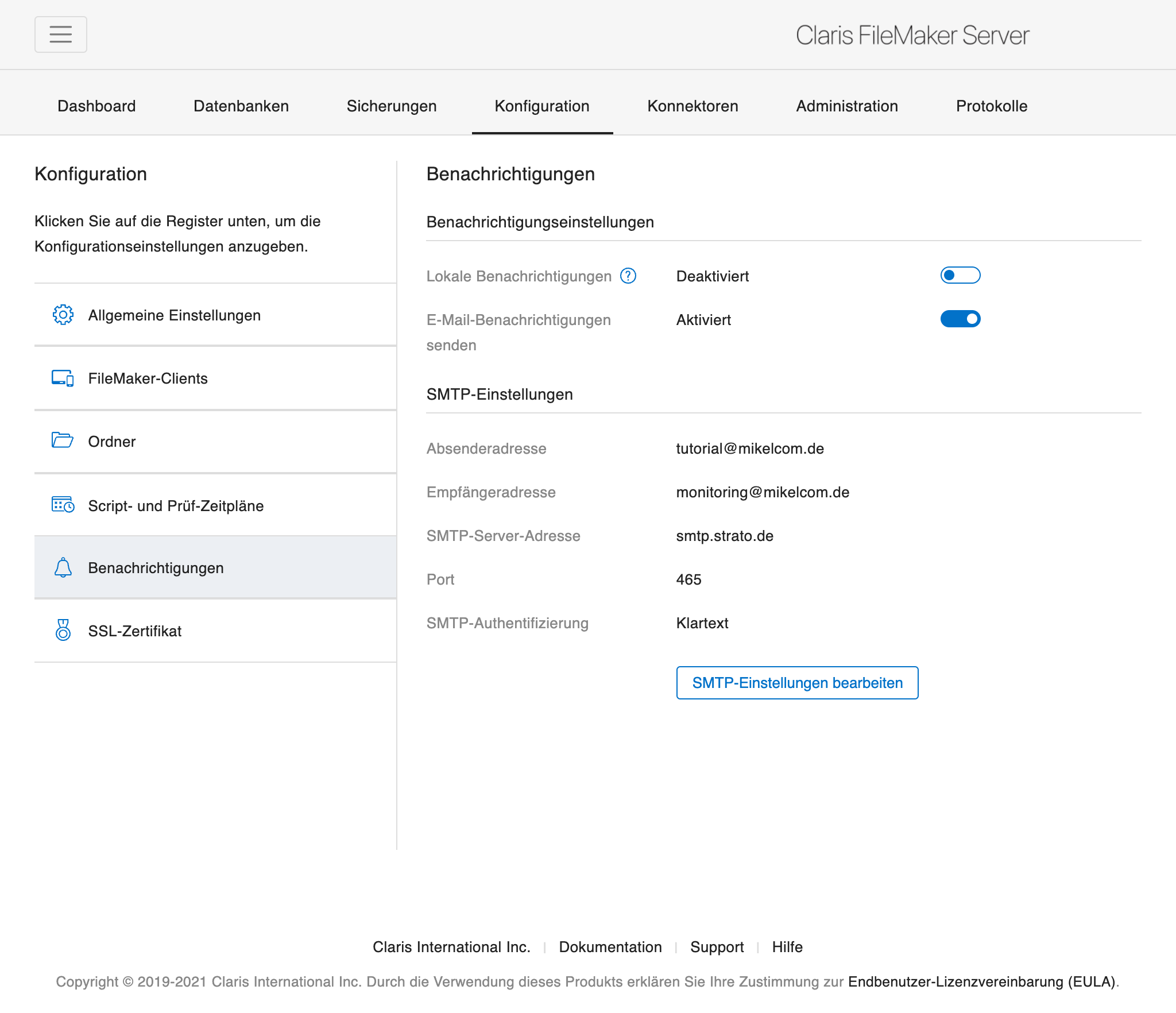Open the Konnektoren tab
The image size is (1176, 1013).
coord(693,106)
